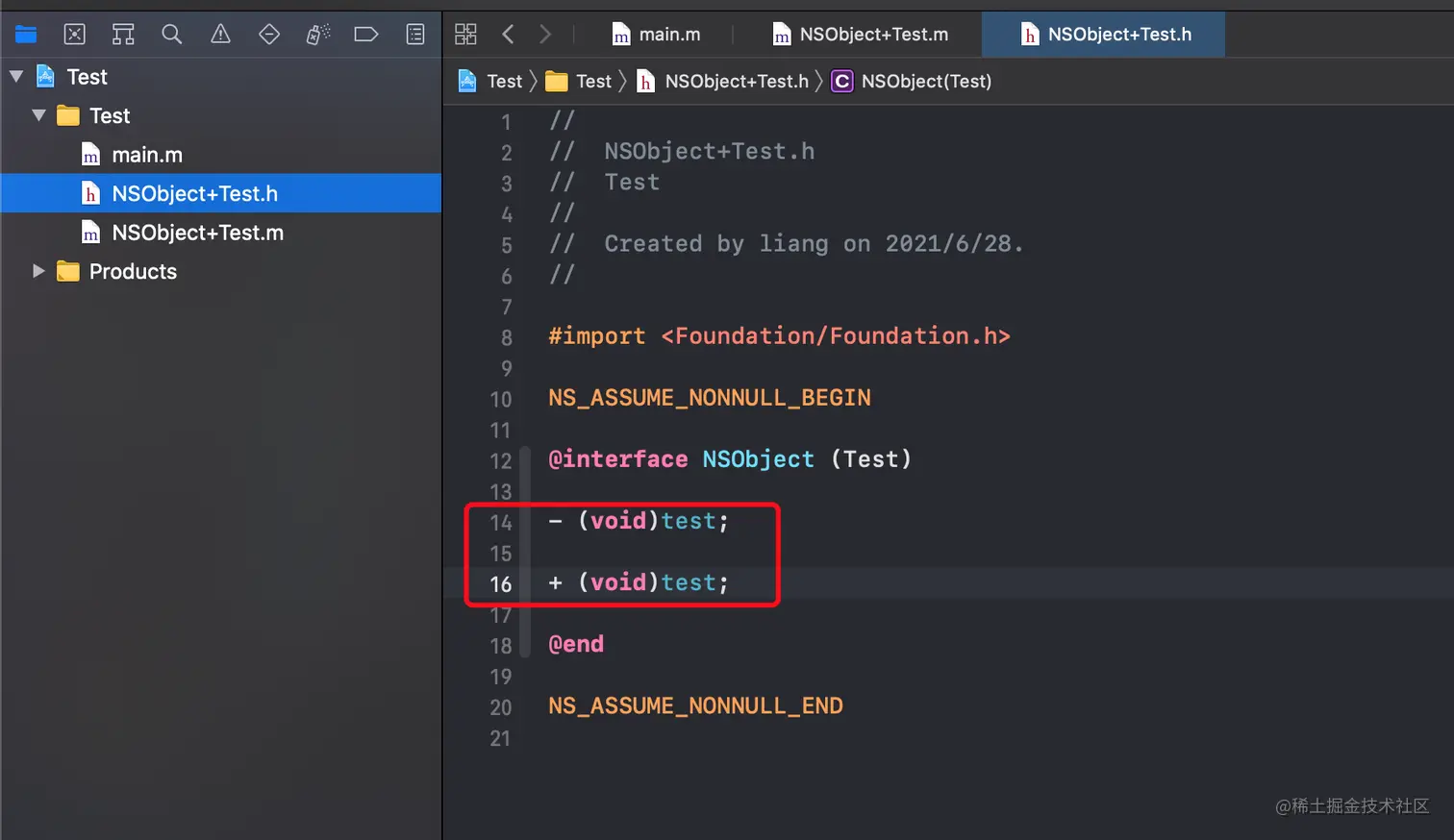The height and width of the screenshot is (840, 1454).
Task: Switch to the NSObject+Test.m tab
Action: click(860, 35)
